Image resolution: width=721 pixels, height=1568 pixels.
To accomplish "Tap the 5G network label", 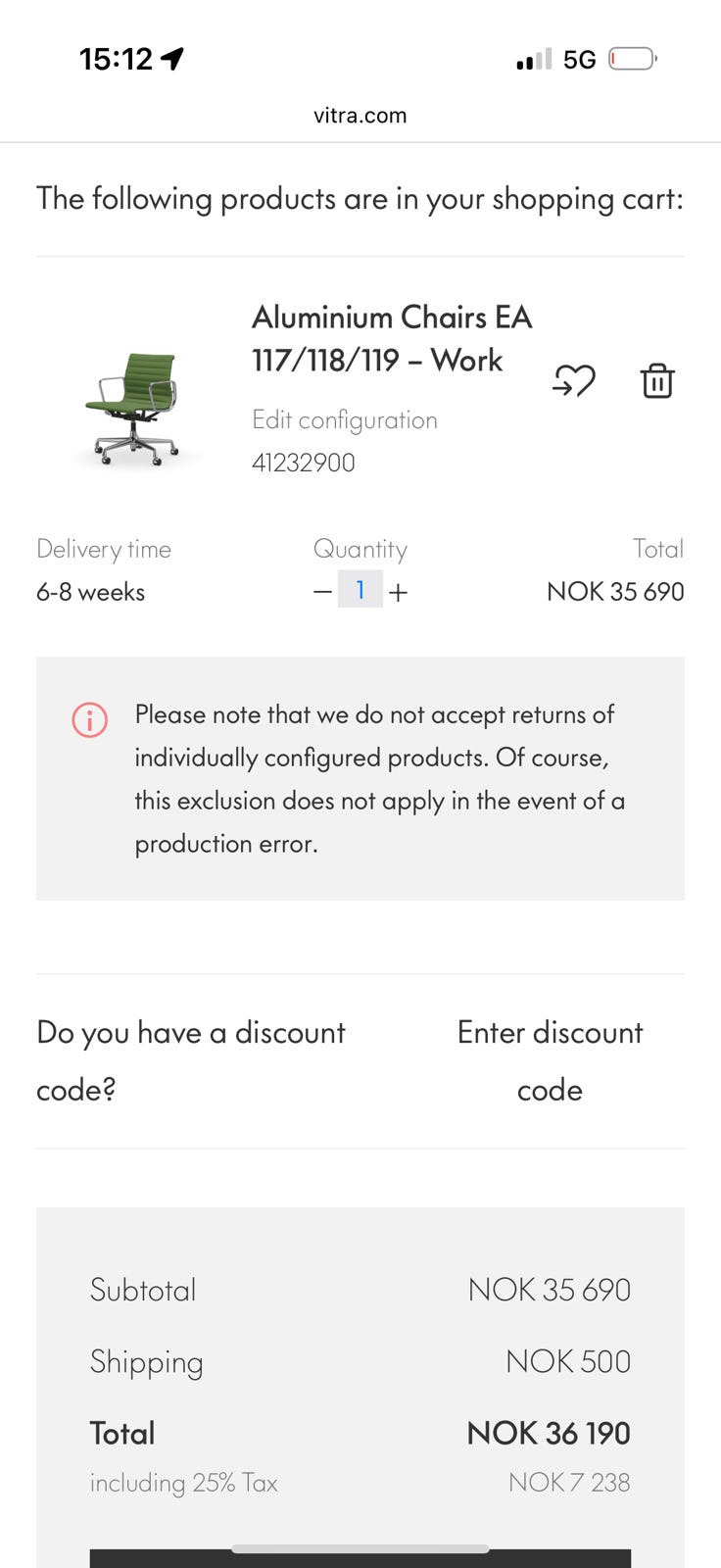I will tap(579, 60).
